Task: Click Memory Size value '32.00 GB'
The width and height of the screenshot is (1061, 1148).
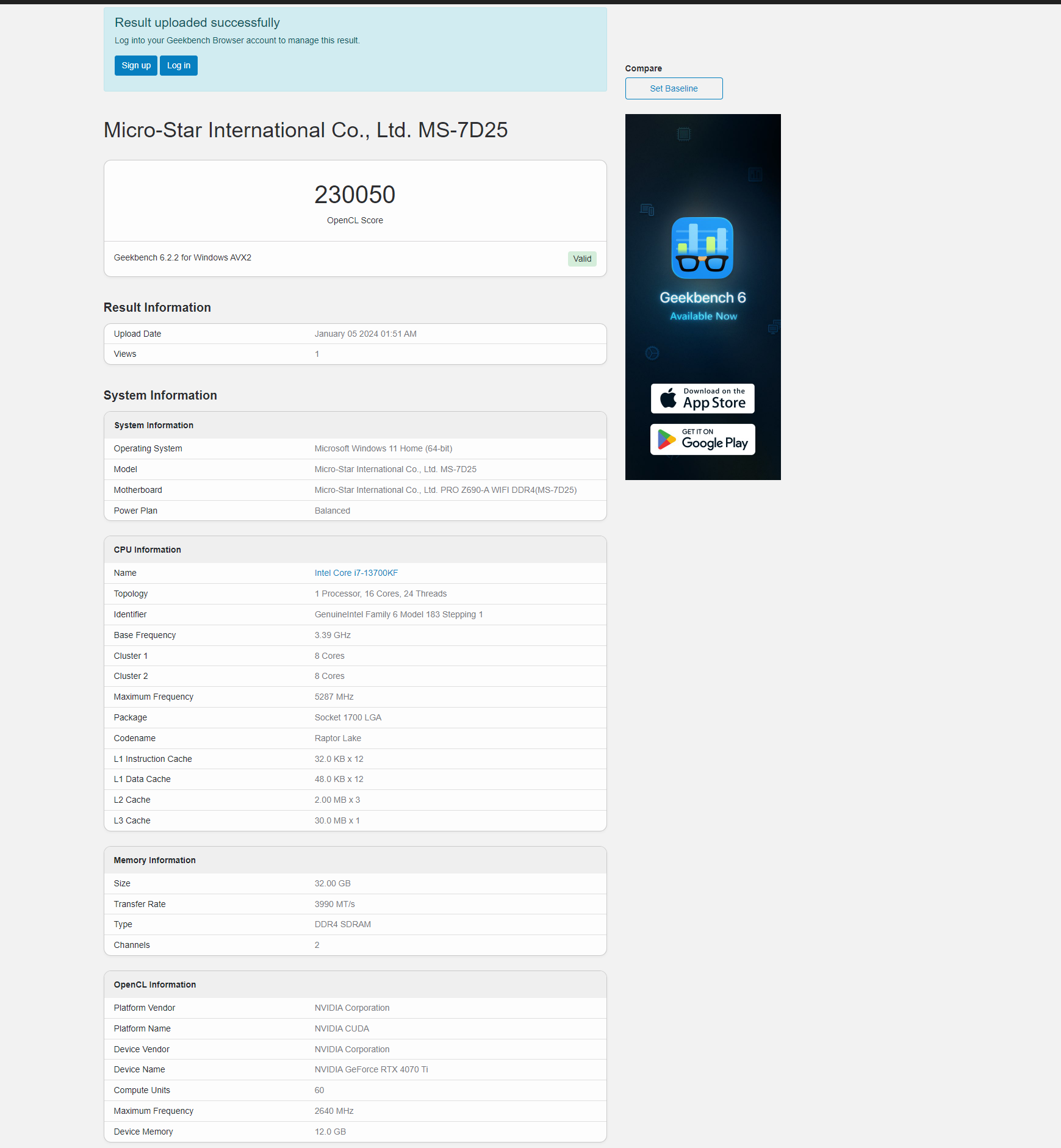Action: pos(333,883)
